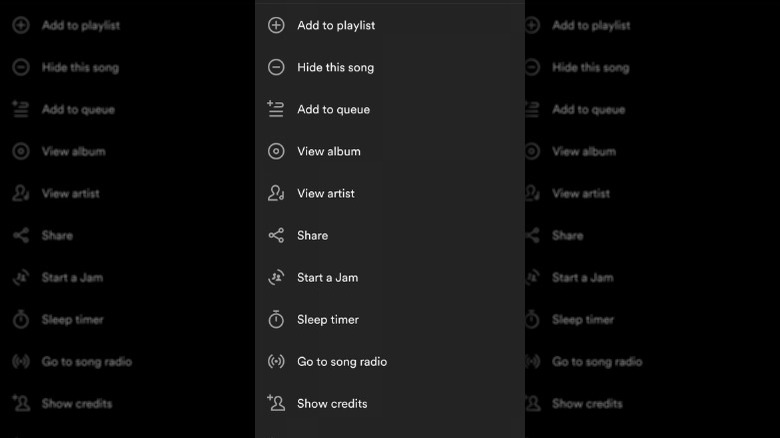Image resolution: width=780 pixels, height=438 pixels.
Task: Select the 'Add to queue' option label
Action: [x=333, y=109]
